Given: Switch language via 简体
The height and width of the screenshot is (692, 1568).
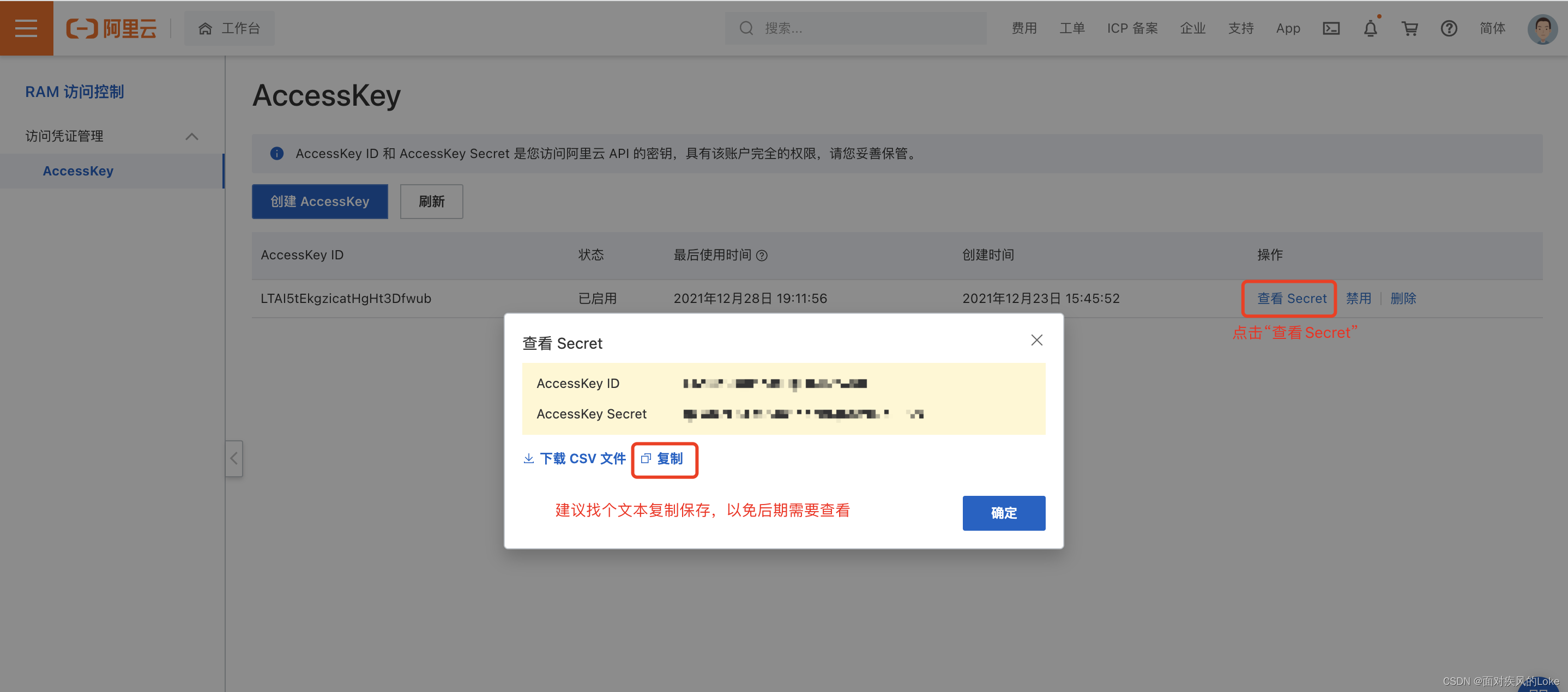Looking at the screenshot, I should 1492,28.
